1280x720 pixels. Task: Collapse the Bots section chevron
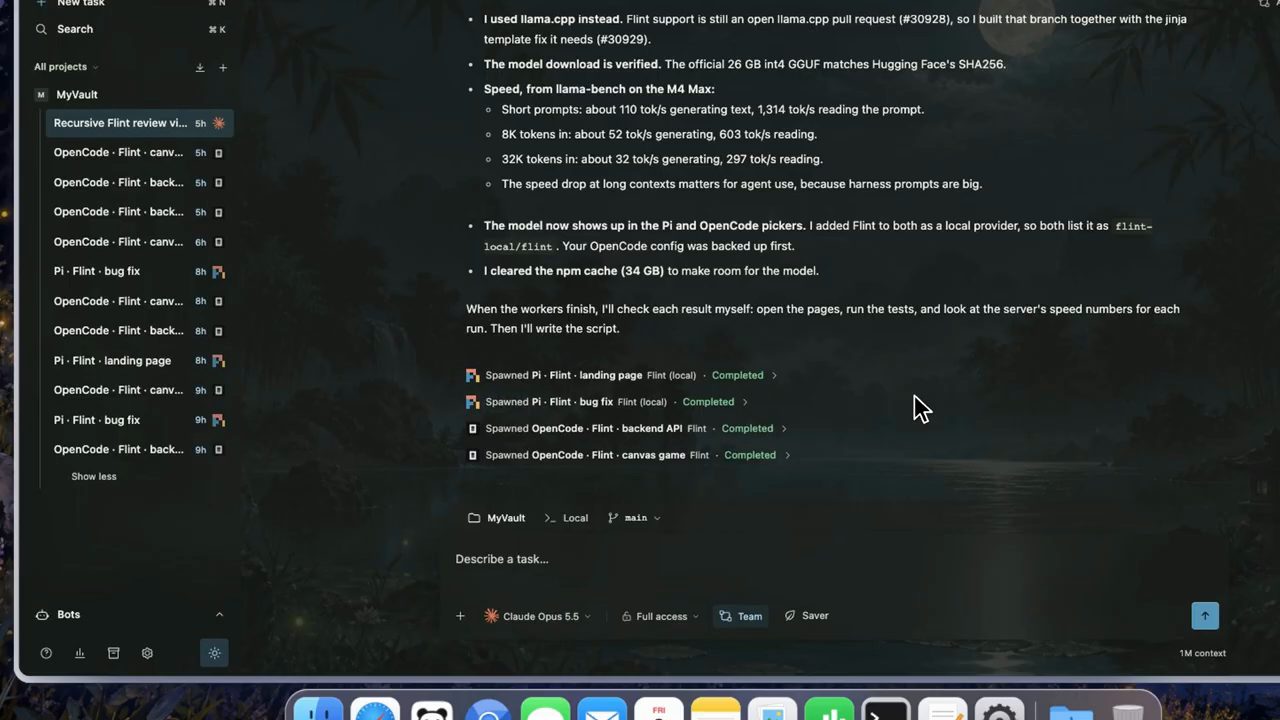pyautogui.click(x=219, y=614)
